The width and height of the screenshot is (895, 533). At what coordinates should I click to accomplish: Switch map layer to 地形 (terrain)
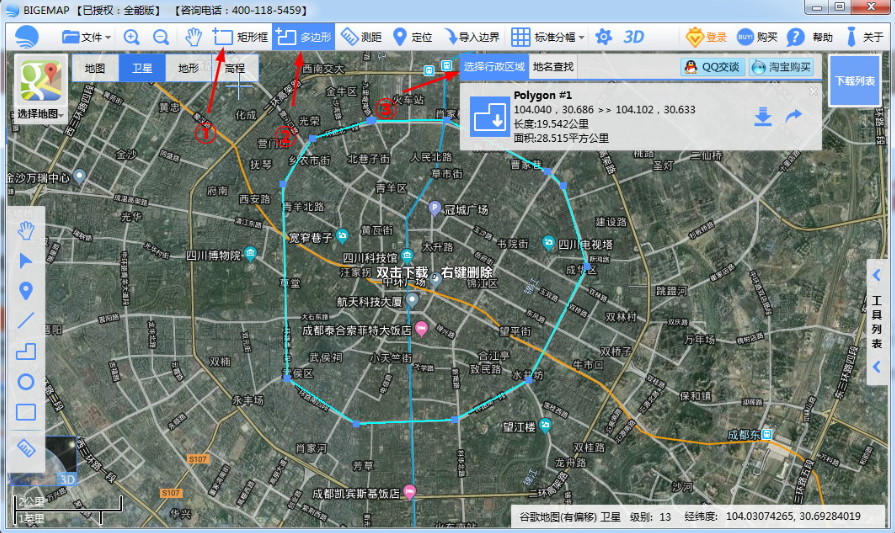click(188, 69)
